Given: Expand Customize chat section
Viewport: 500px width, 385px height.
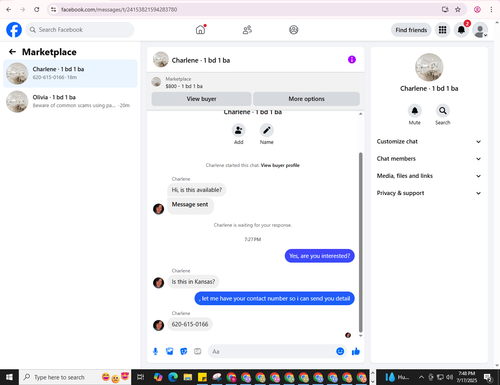Looking at the screenshot, I should point(429,142).
